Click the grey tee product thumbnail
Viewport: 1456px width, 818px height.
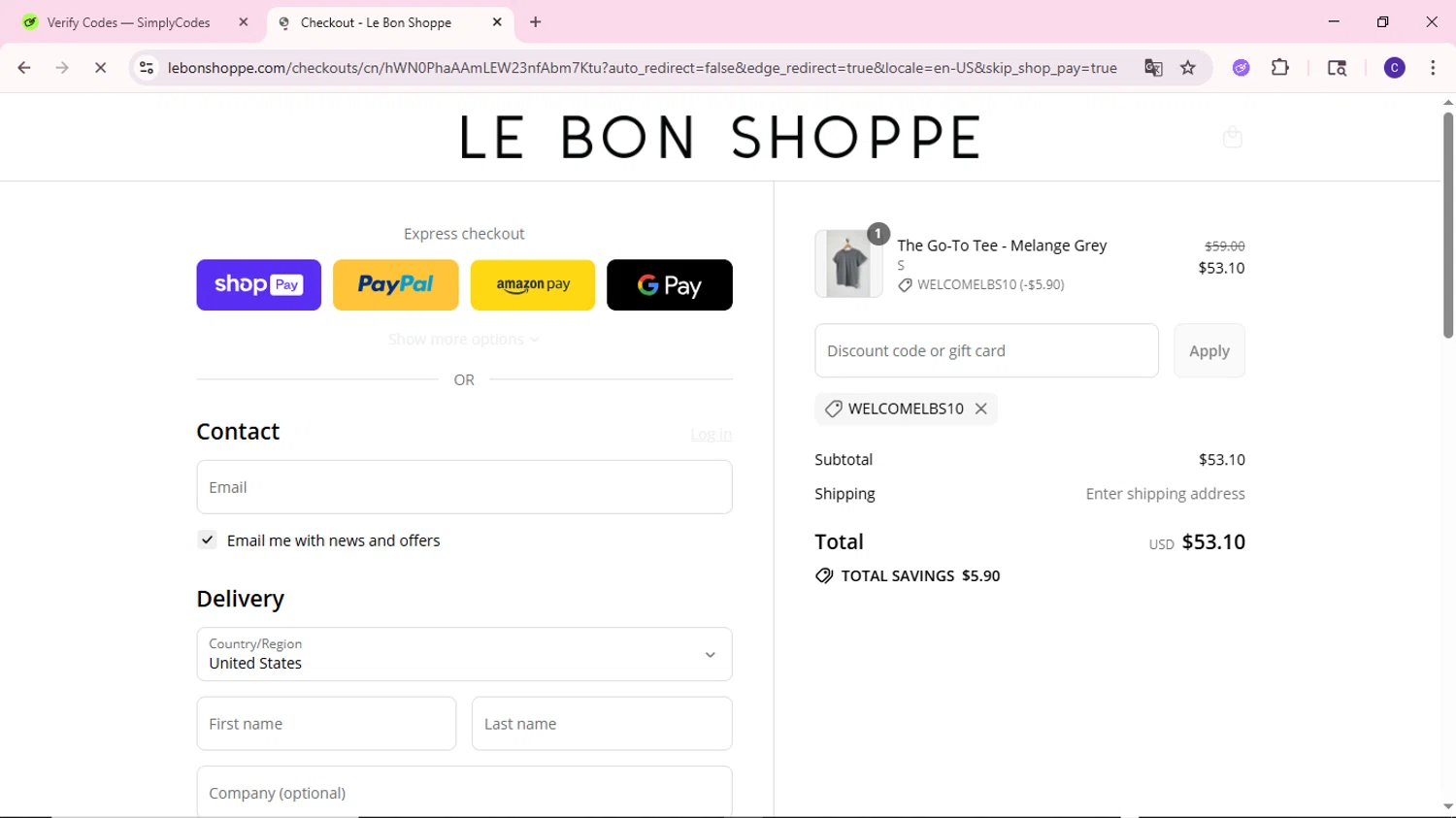pyautogui.click(x=848, y=264)
